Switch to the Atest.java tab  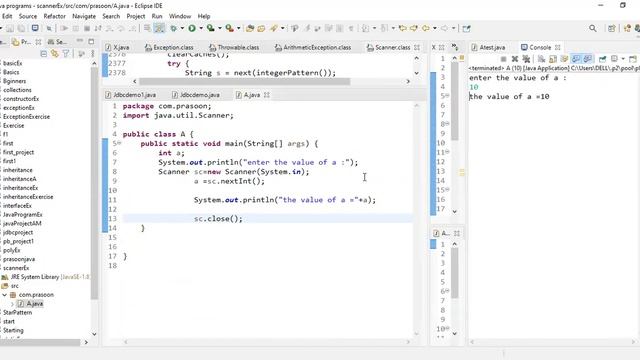tap(488, 47)
